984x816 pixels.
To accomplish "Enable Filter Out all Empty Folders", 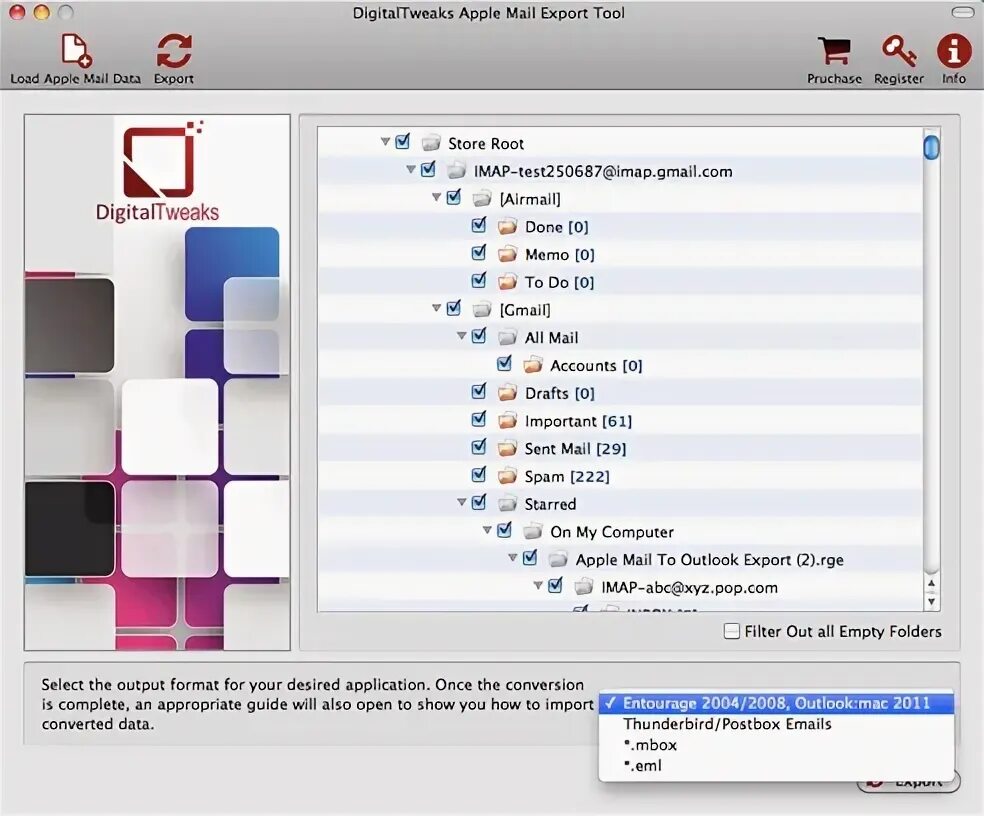I will click(x=732, y=631).
